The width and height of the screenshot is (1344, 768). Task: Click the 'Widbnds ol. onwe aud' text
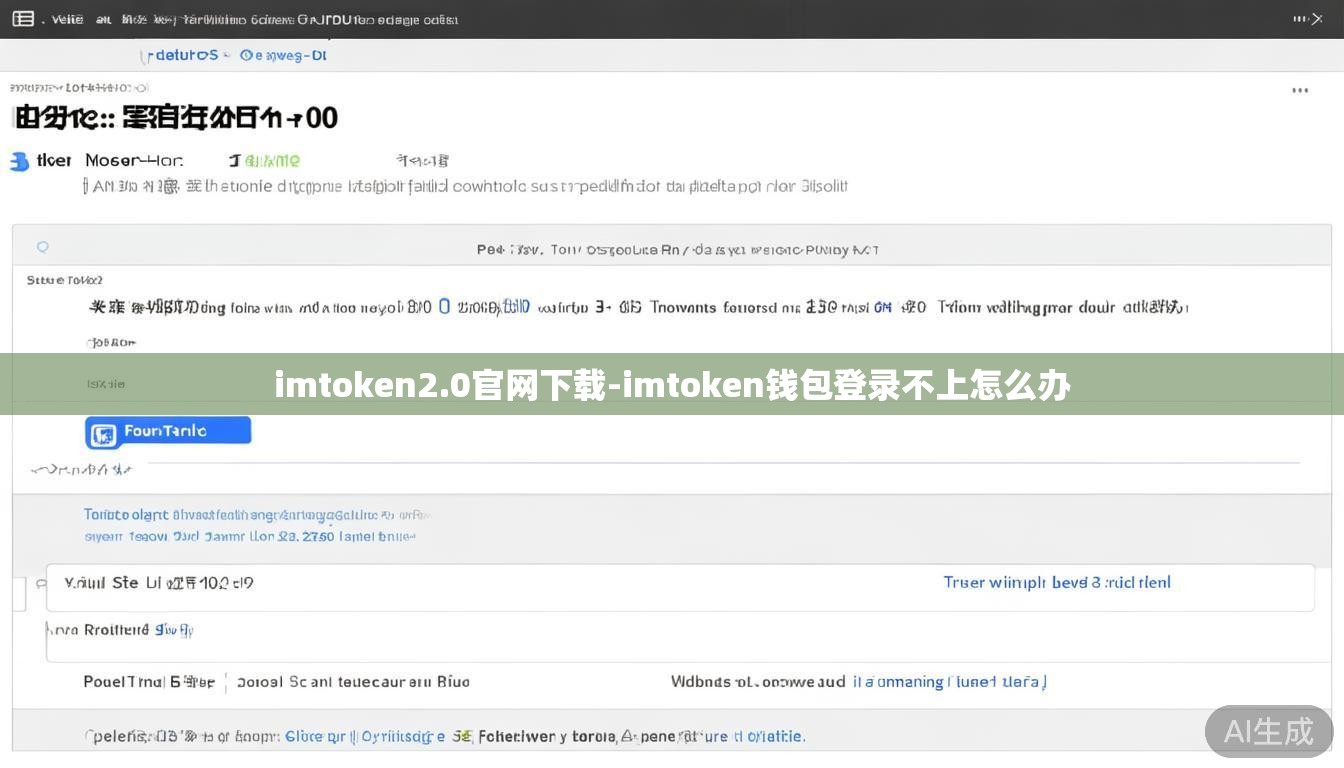point(758,682)
